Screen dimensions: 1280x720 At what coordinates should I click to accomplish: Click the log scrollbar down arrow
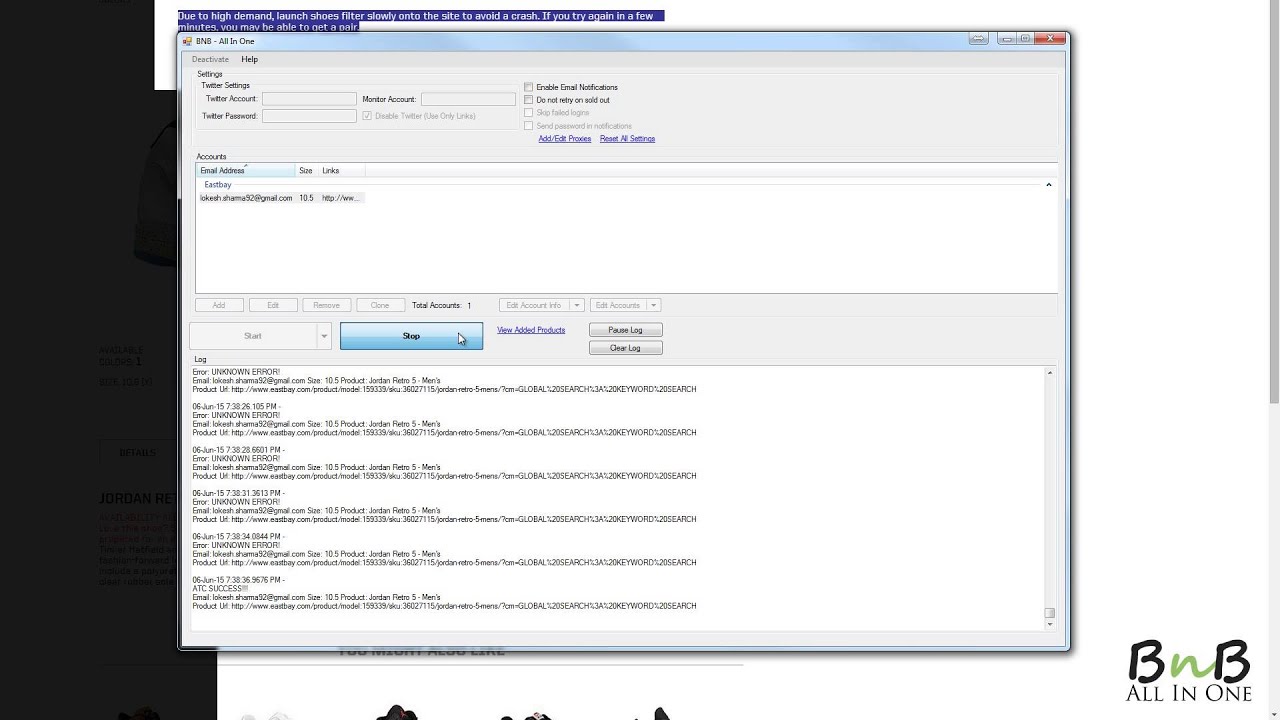[1049, 624]
